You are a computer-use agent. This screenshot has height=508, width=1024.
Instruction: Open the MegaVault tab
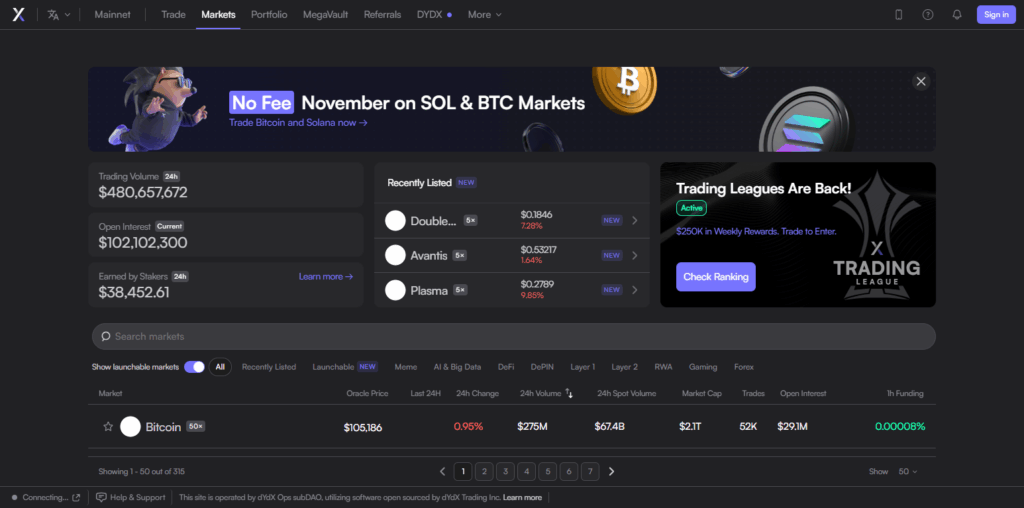[326, 15]
